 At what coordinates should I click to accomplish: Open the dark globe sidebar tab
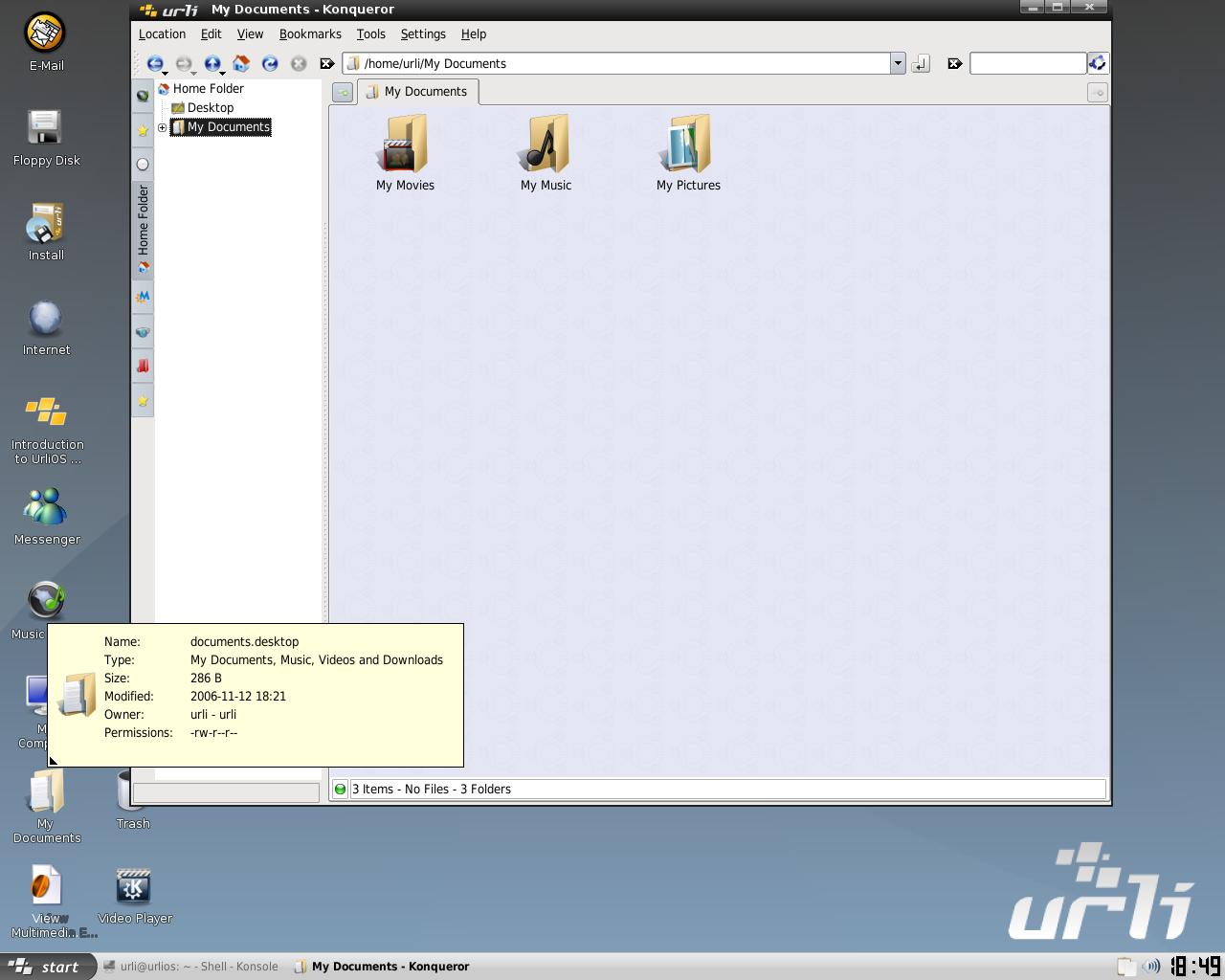[x=143, y=96]
